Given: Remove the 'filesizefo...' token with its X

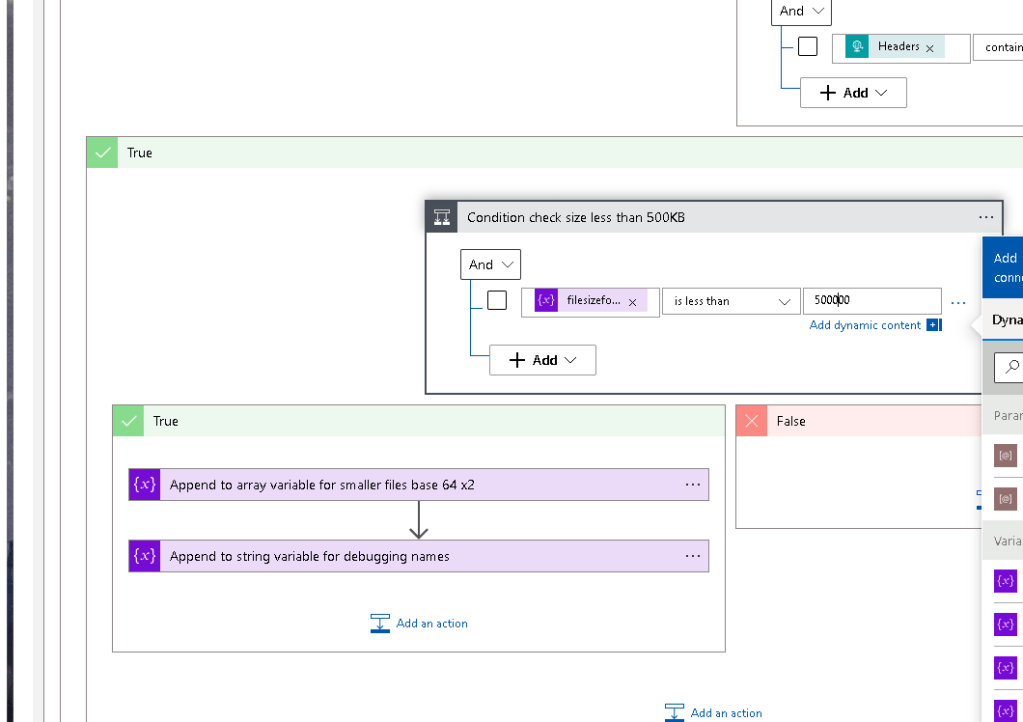Looking at the screenshot, I should click(x=632, y=302).
